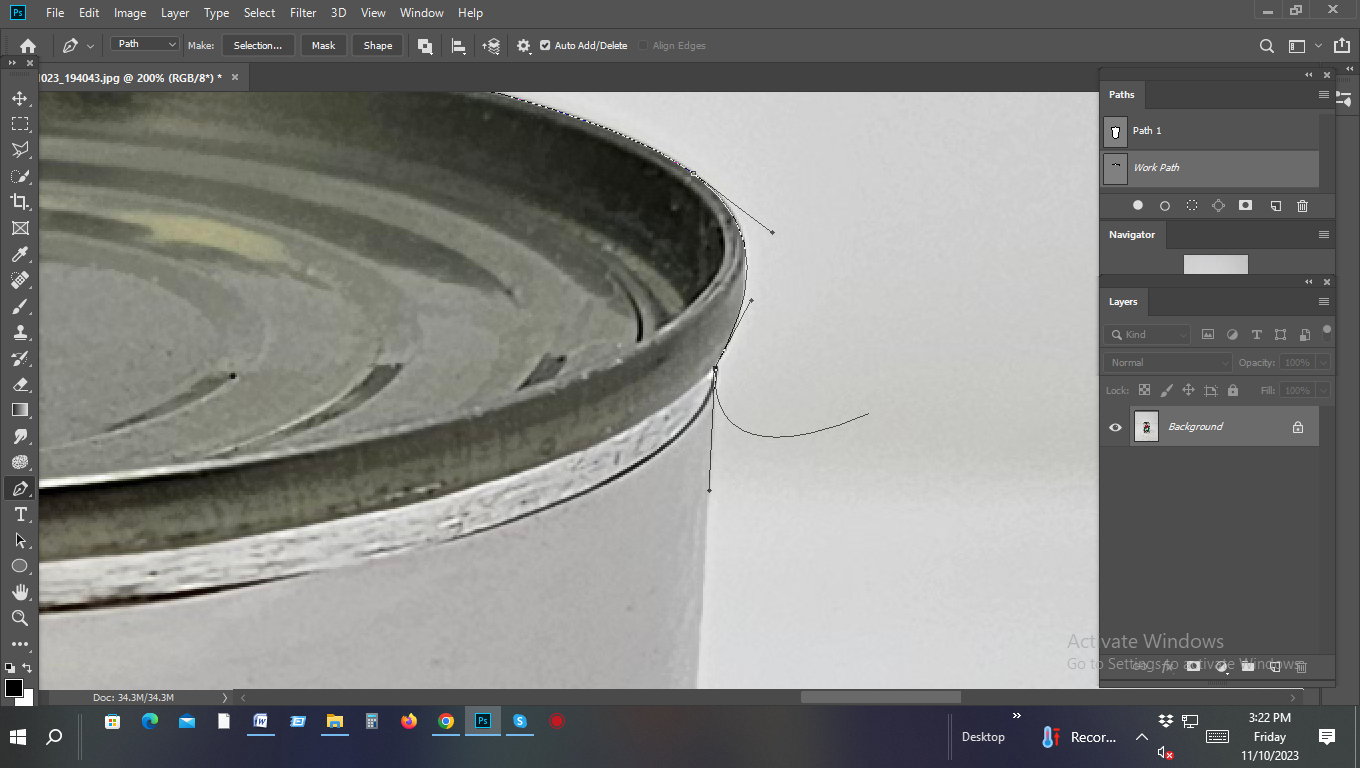
Task: Open Pen tool preset picker arrow
Action: (x=91, y=45)
